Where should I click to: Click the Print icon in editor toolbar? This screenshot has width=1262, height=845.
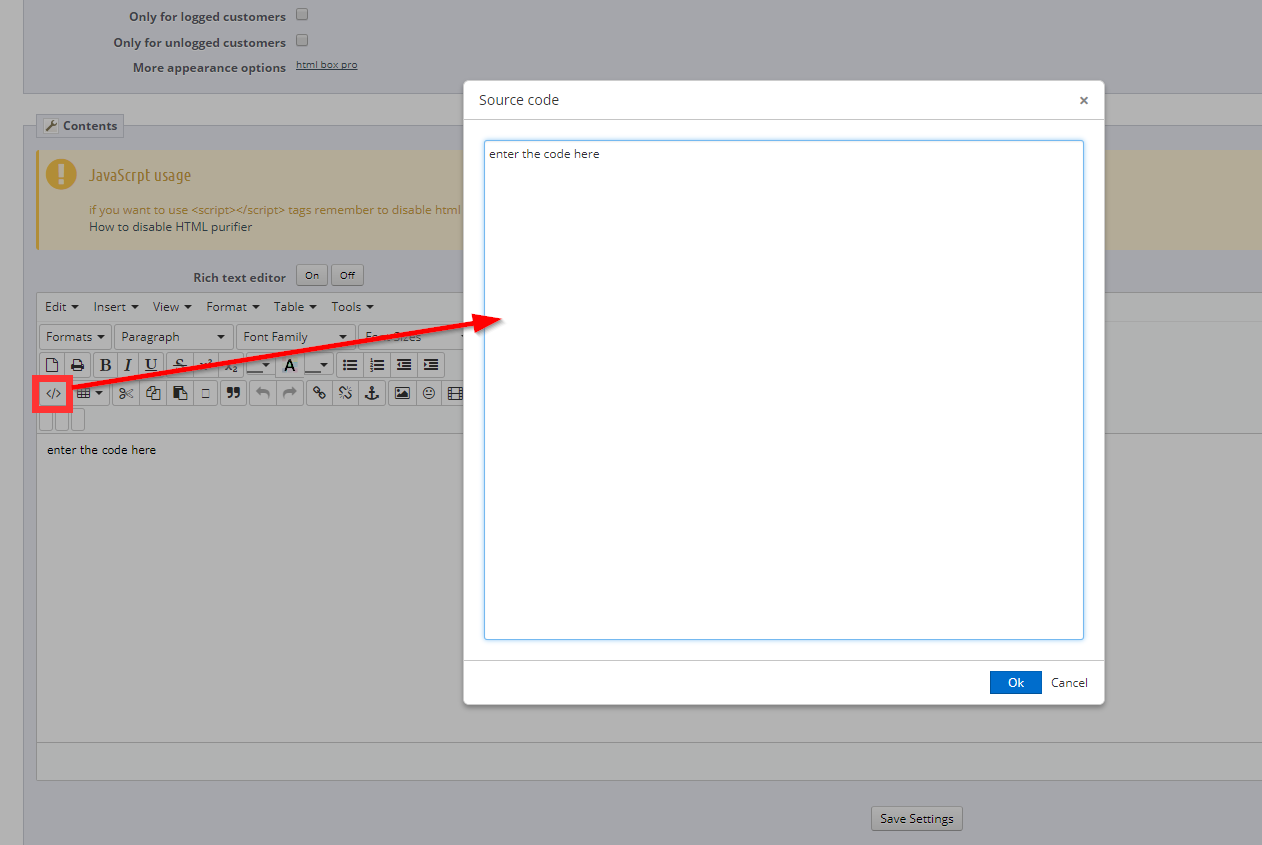coord(78,365)
